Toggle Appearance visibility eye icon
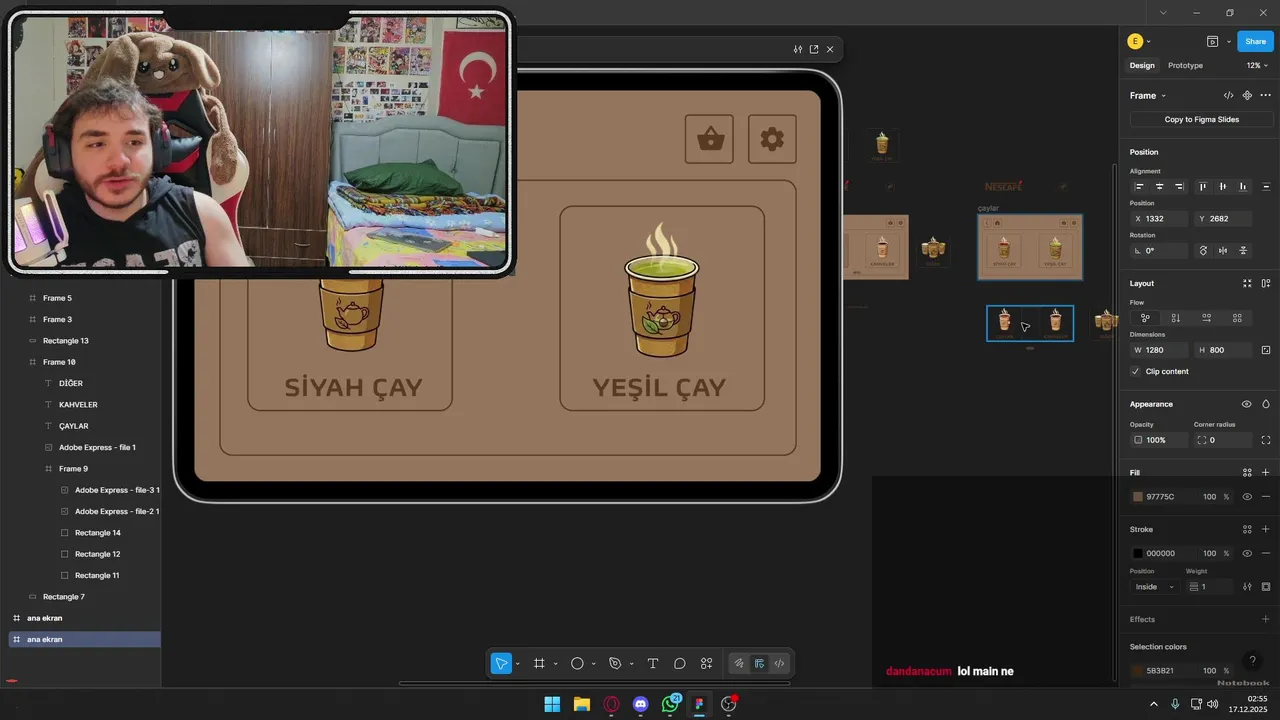This screenshot has height=720, width=1280. point(1247,404)
